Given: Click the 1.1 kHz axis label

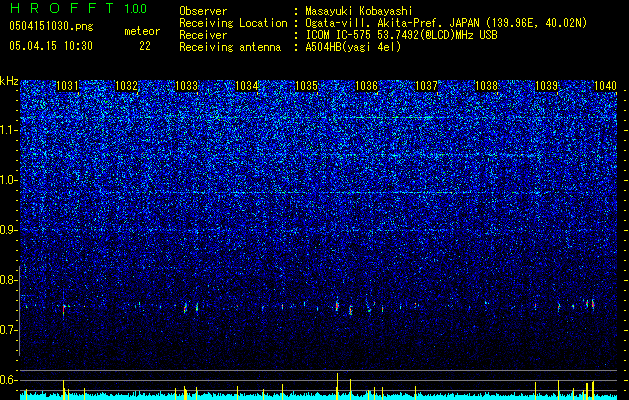Looking at the screenshot, I should [7, 131].
